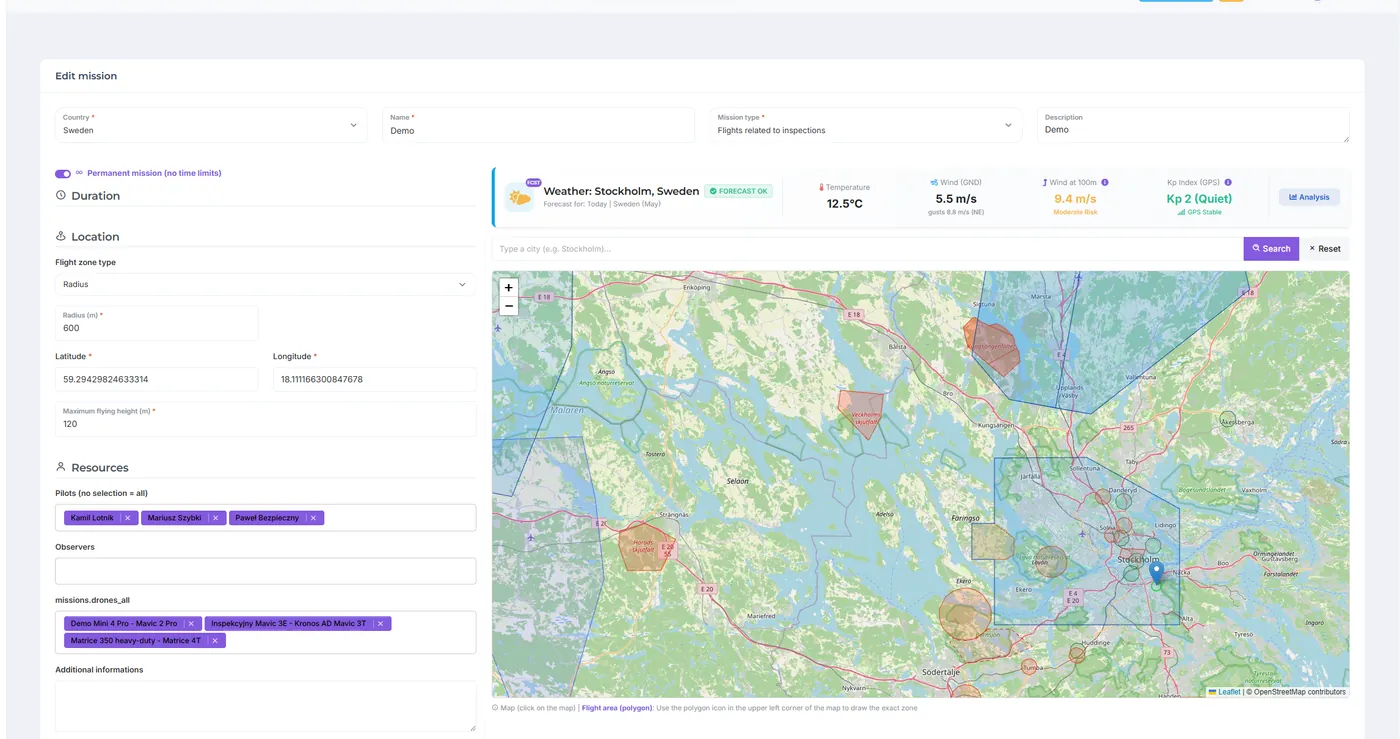Click the Resources person icon
1400x739 pixels.
point(61,467)
